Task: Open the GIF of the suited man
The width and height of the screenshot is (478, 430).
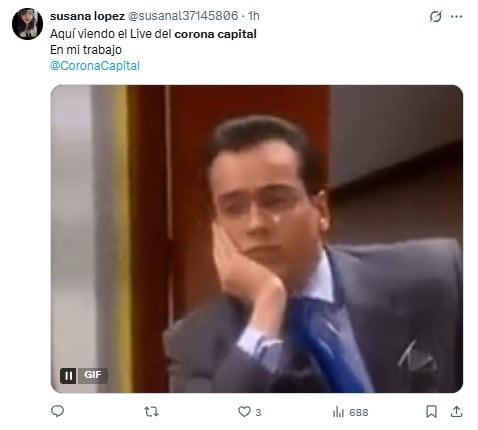Action: (257, 239)
